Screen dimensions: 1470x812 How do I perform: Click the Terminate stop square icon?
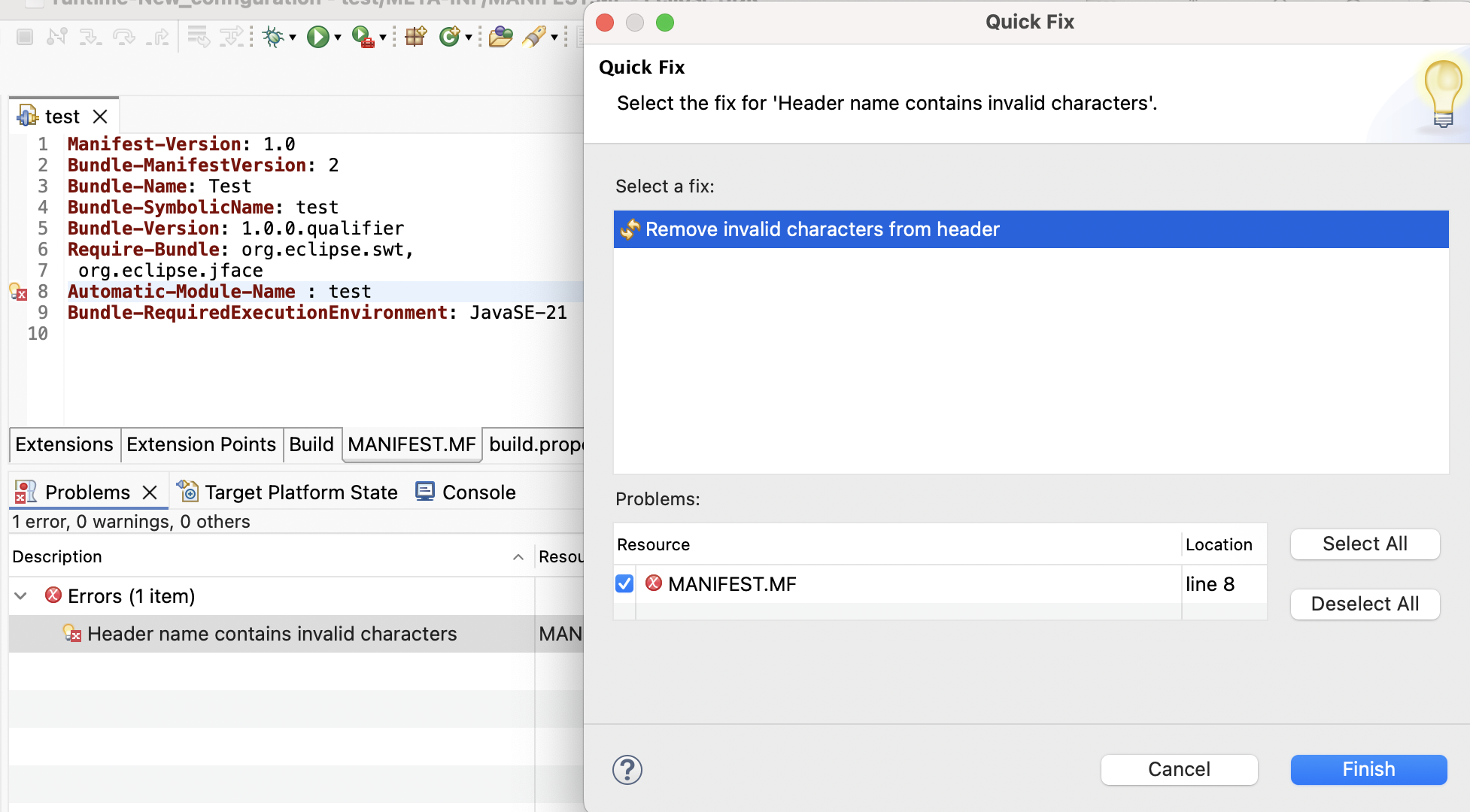[25, 36]
